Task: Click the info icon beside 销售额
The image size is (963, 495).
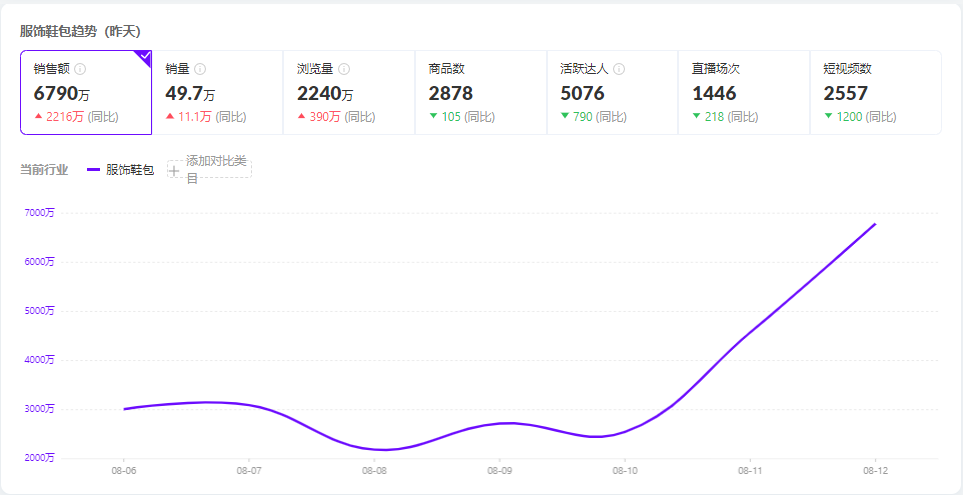Action: [80, 69]
